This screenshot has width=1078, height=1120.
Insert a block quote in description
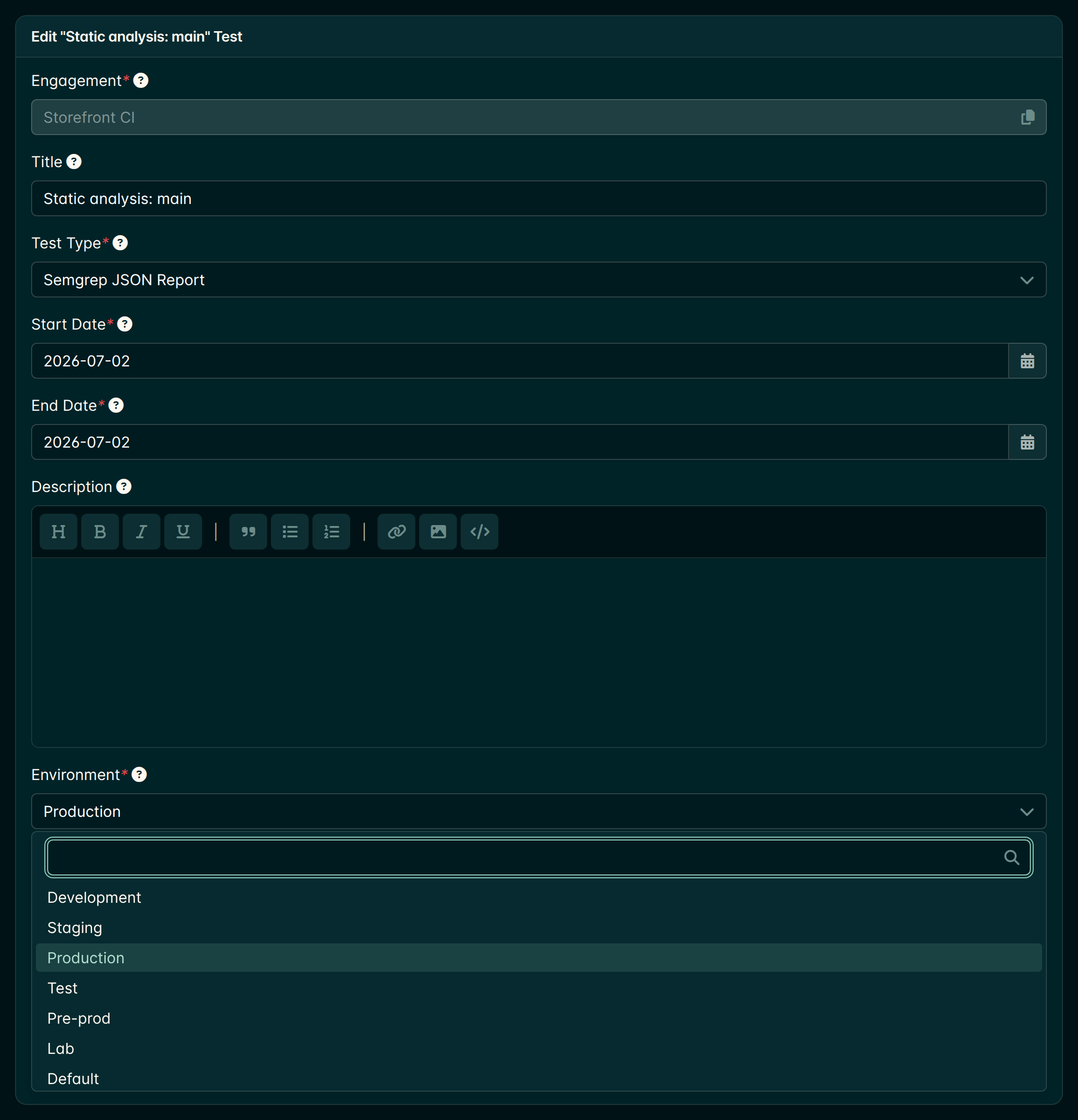248,531
